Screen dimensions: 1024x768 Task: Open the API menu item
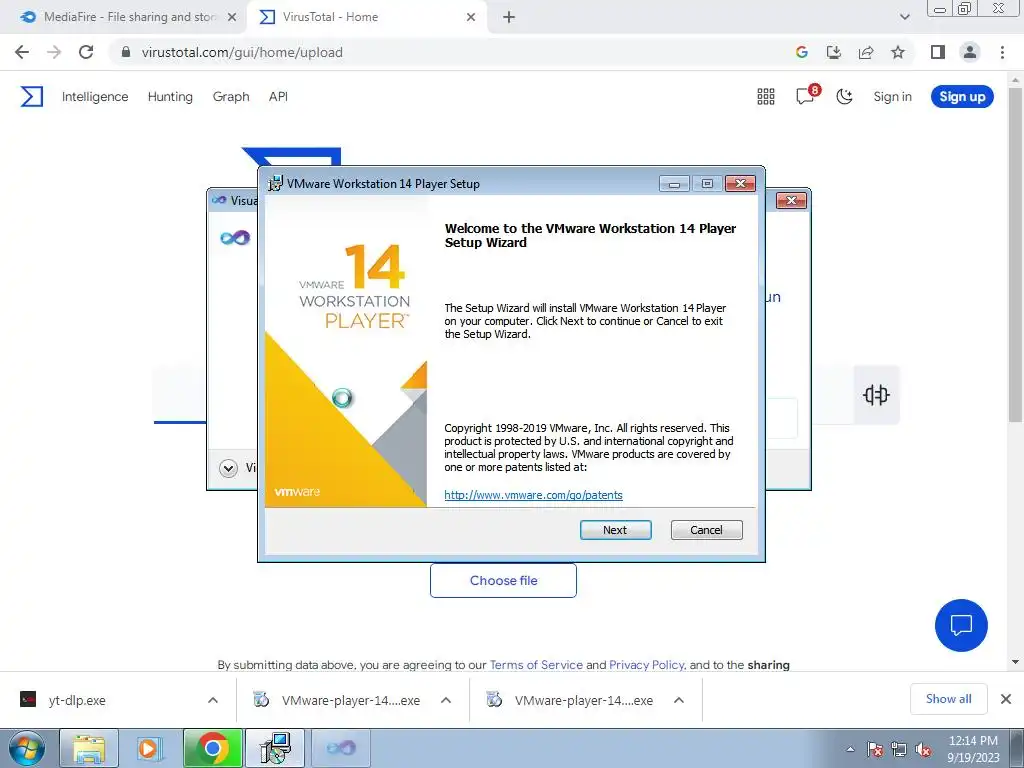(278, 97)
